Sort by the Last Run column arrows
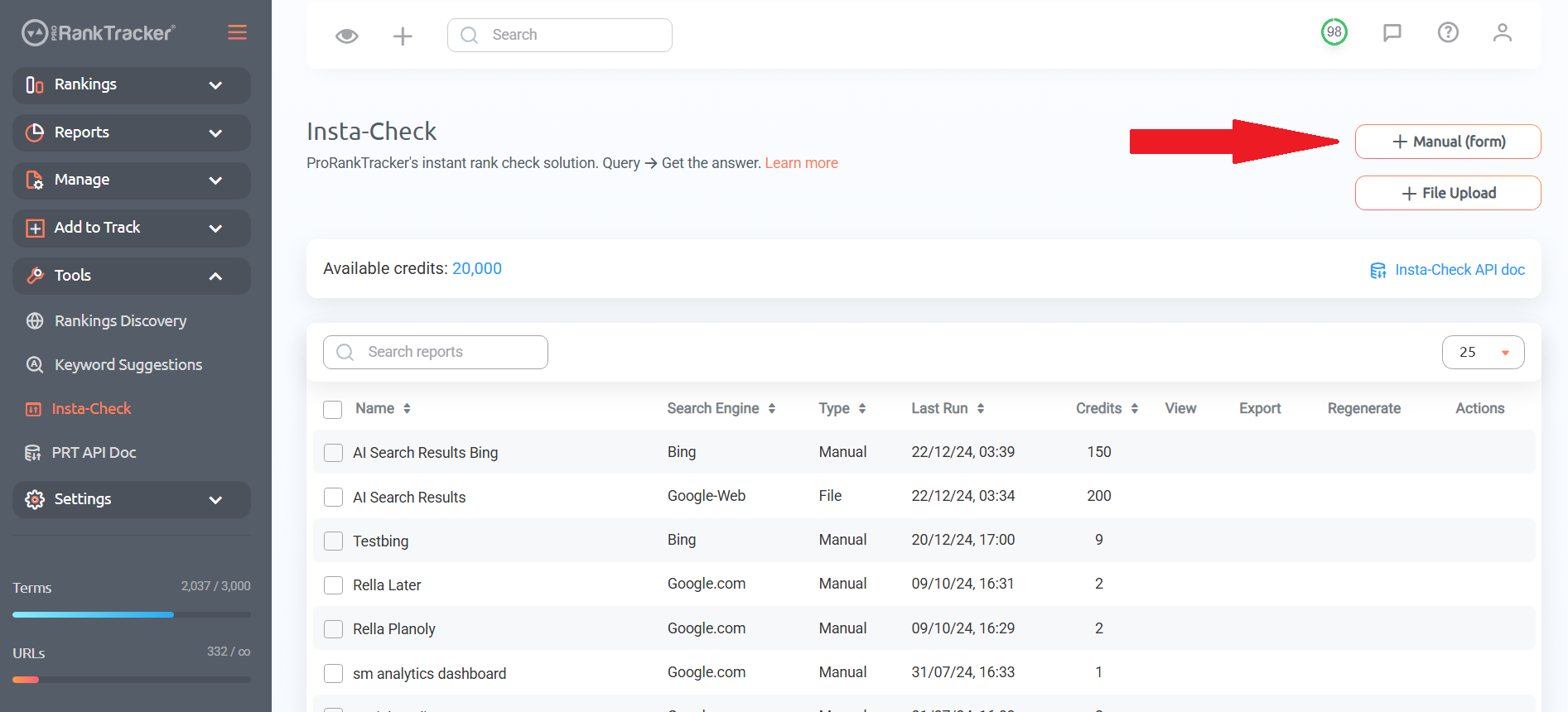The height and width of the screenshot is (712, 1568). pyautogui.click(x=981, y=408)
